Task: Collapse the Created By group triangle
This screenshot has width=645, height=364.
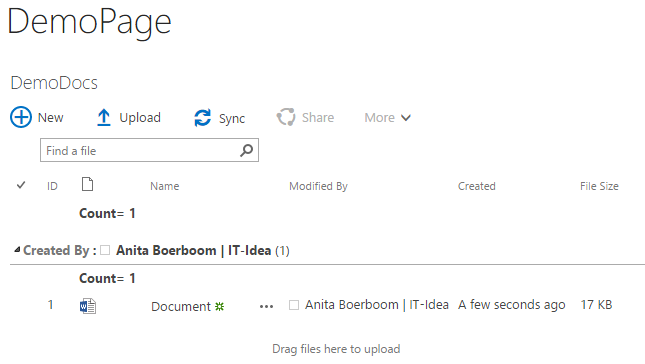Action: (x=17, y=249)
